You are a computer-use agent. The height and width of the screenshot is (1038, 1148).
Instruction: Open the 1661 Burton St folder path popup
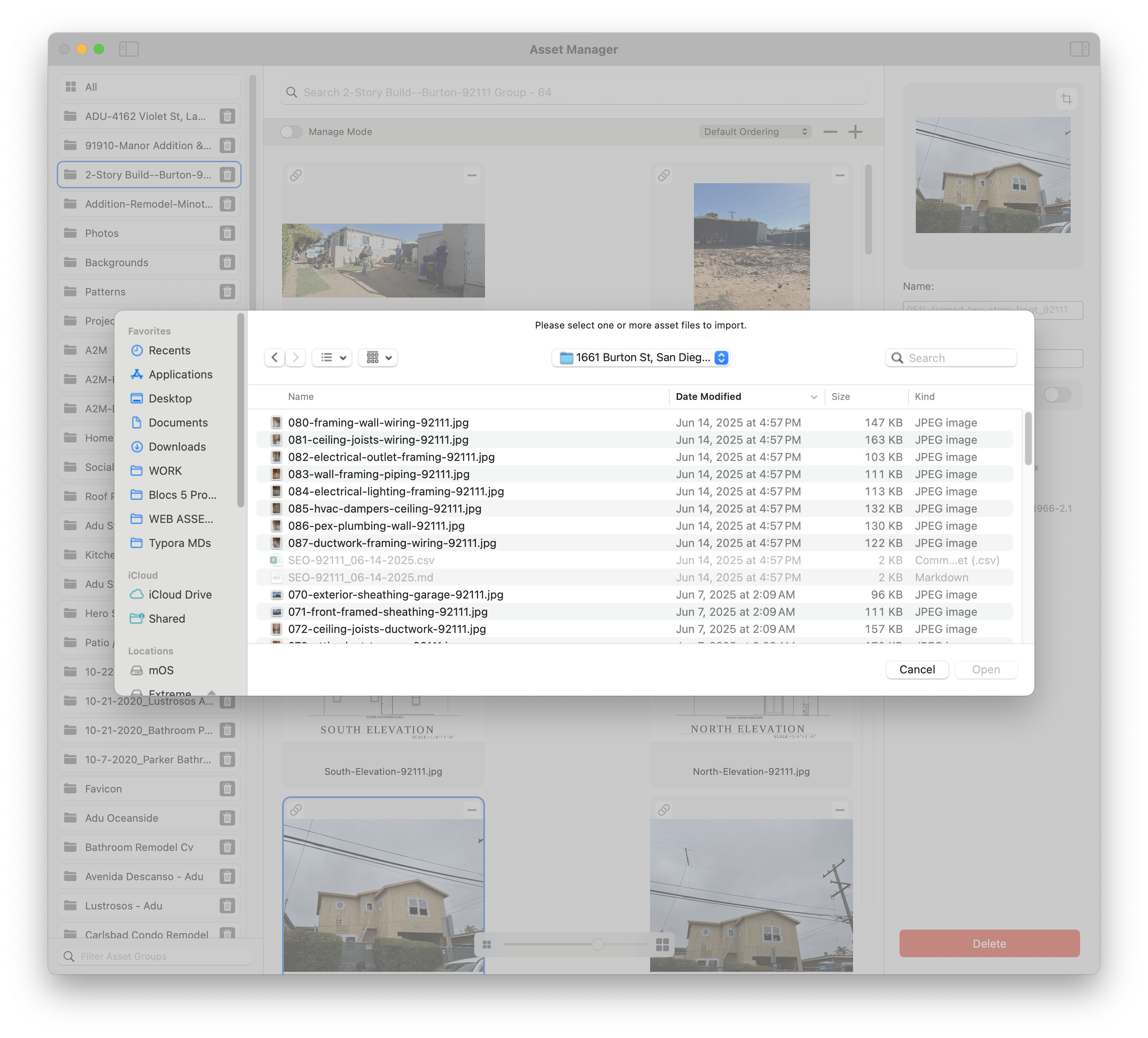[x=642, y=358]
